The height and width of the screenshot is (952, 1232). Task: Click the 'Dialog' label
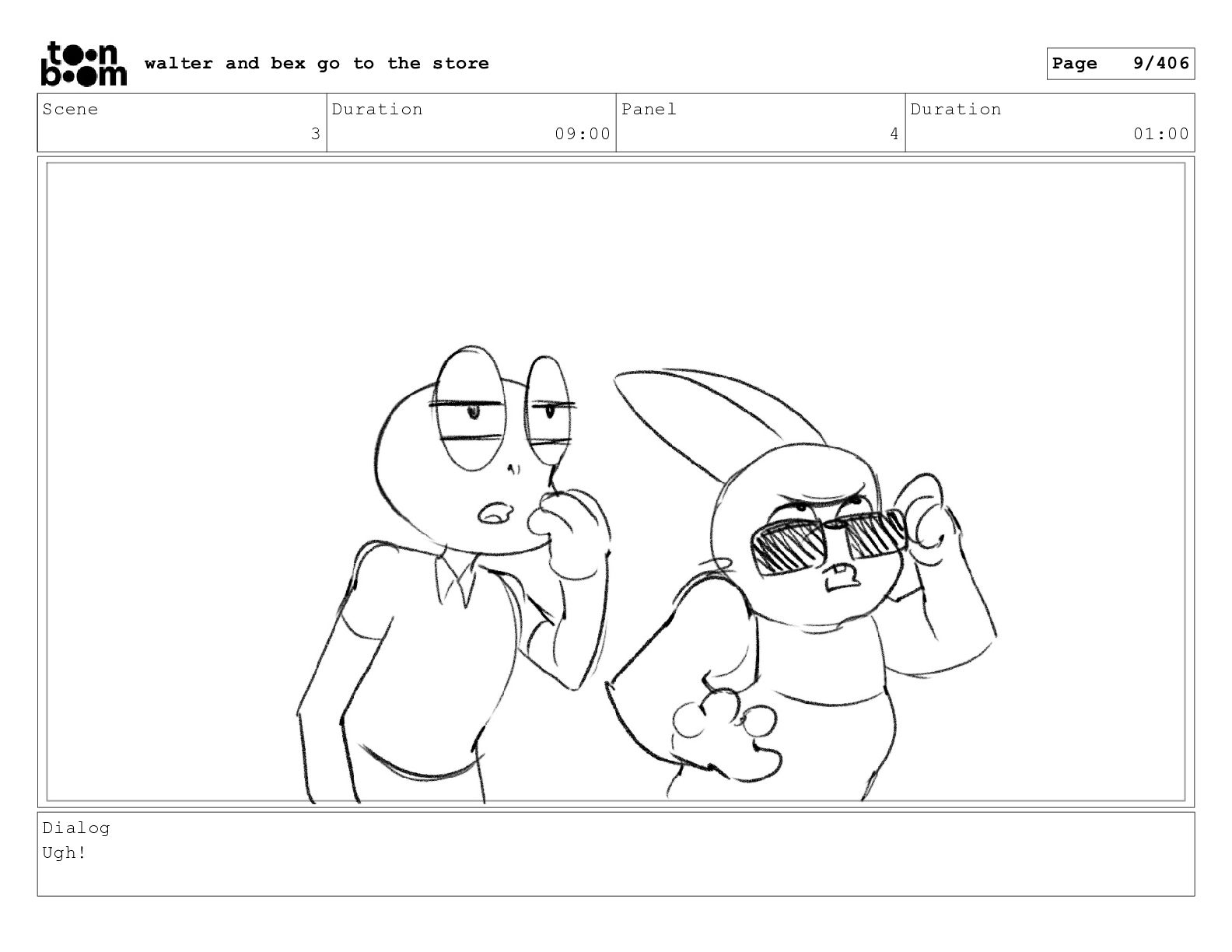pyautogui.click(x=76, y=828)
